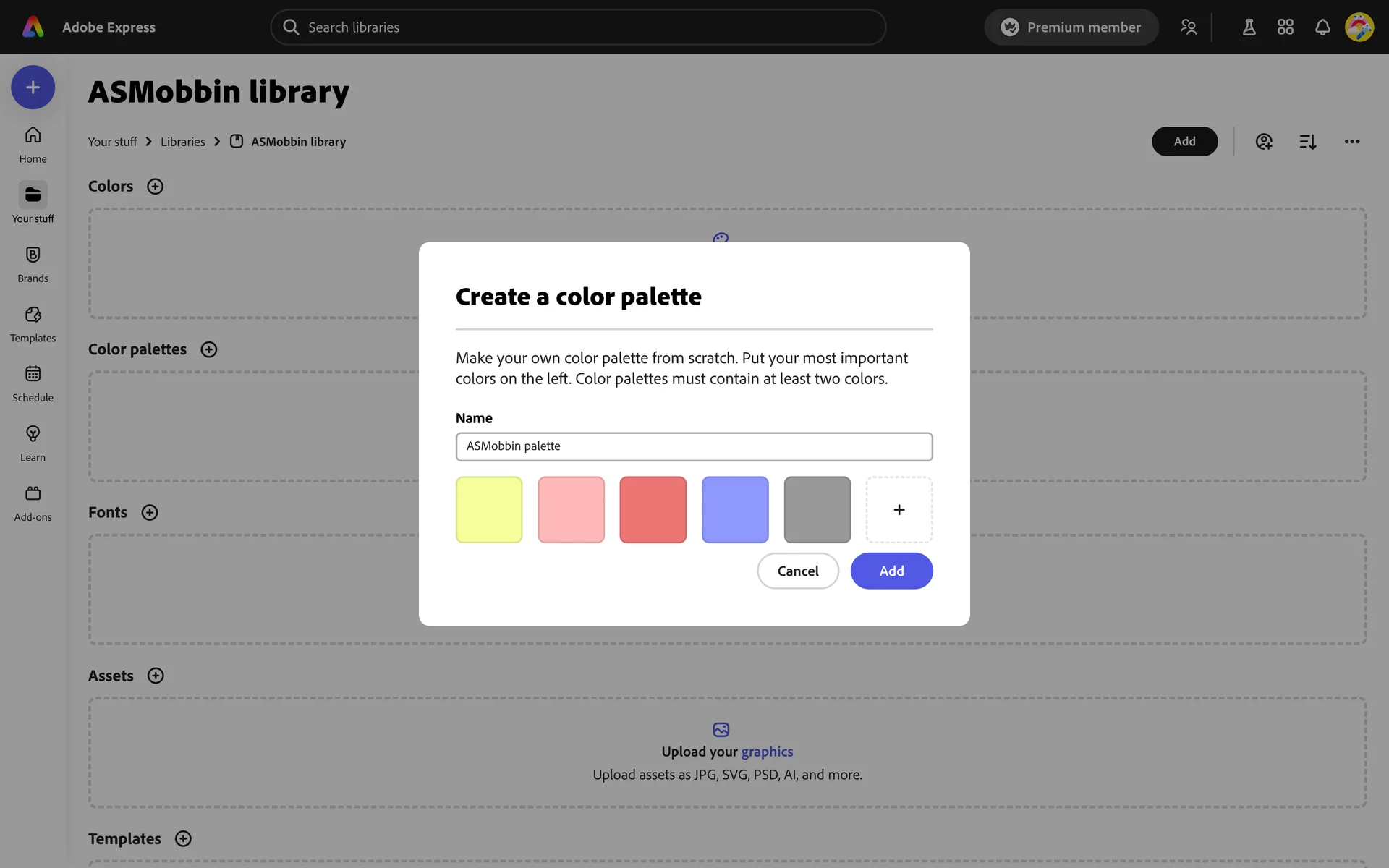Select the periwinkle blue color swatch

(735, 510)
